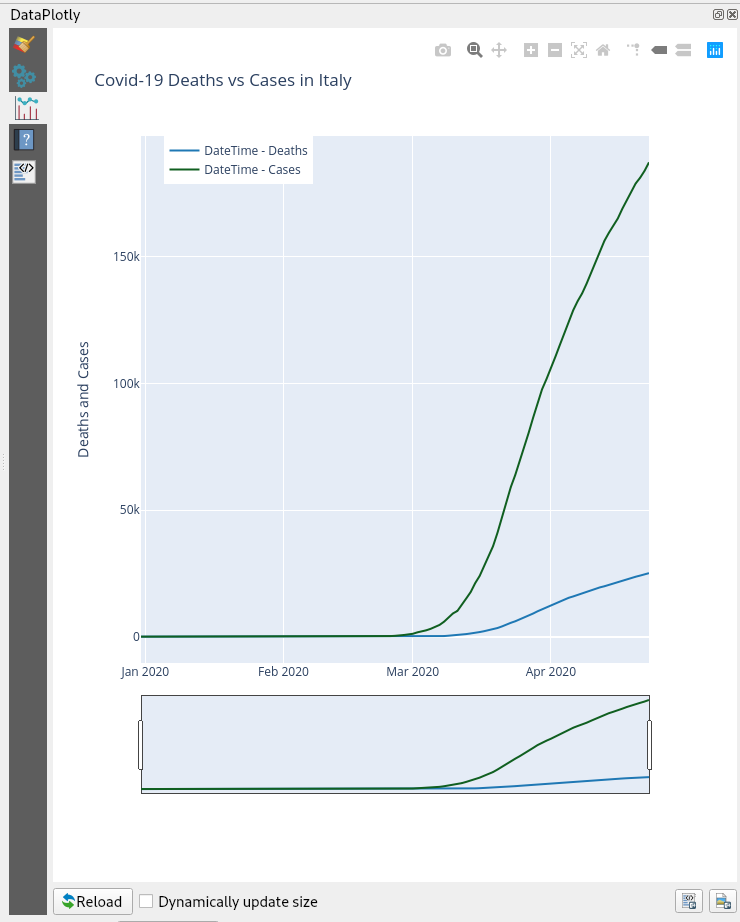Toggle spike lines on the plot
The image size is (740, 922).
point(634,50)
